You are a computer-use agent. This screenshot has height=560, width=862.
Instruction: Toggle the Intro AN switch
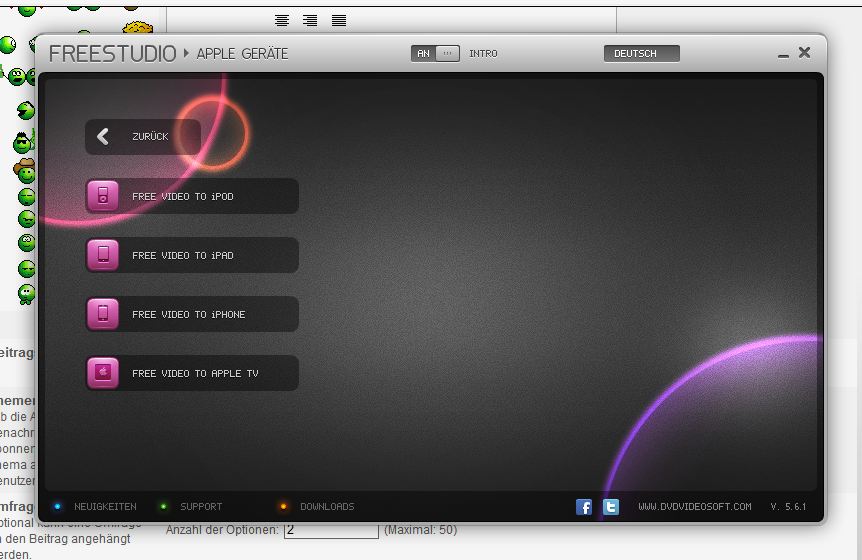click(436, 53)
